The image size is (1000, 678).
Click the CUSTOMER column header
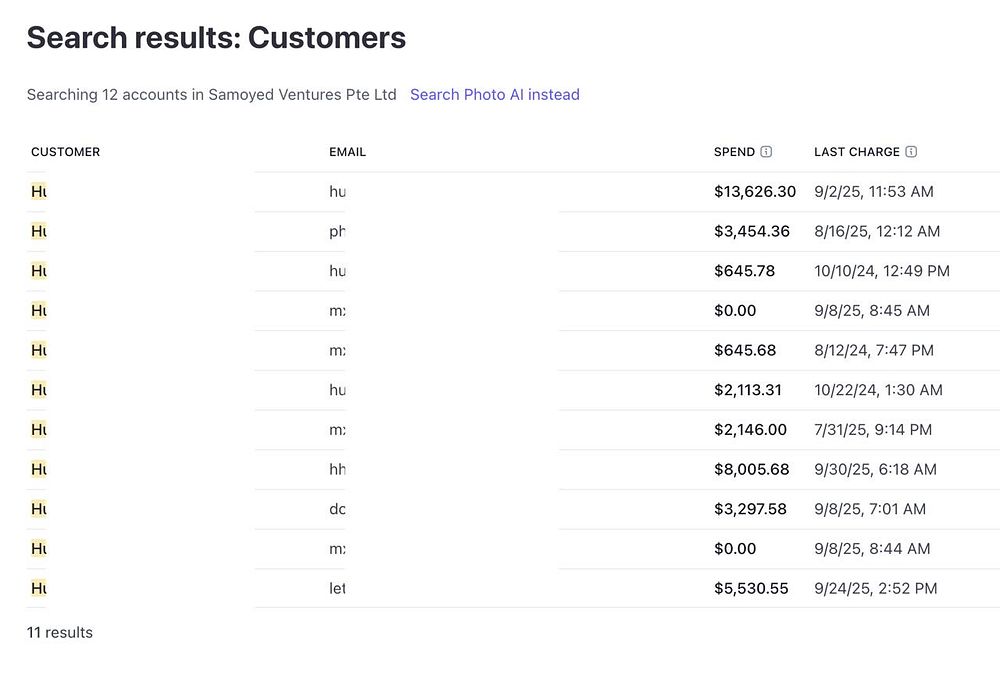click(x=65, y=152)
